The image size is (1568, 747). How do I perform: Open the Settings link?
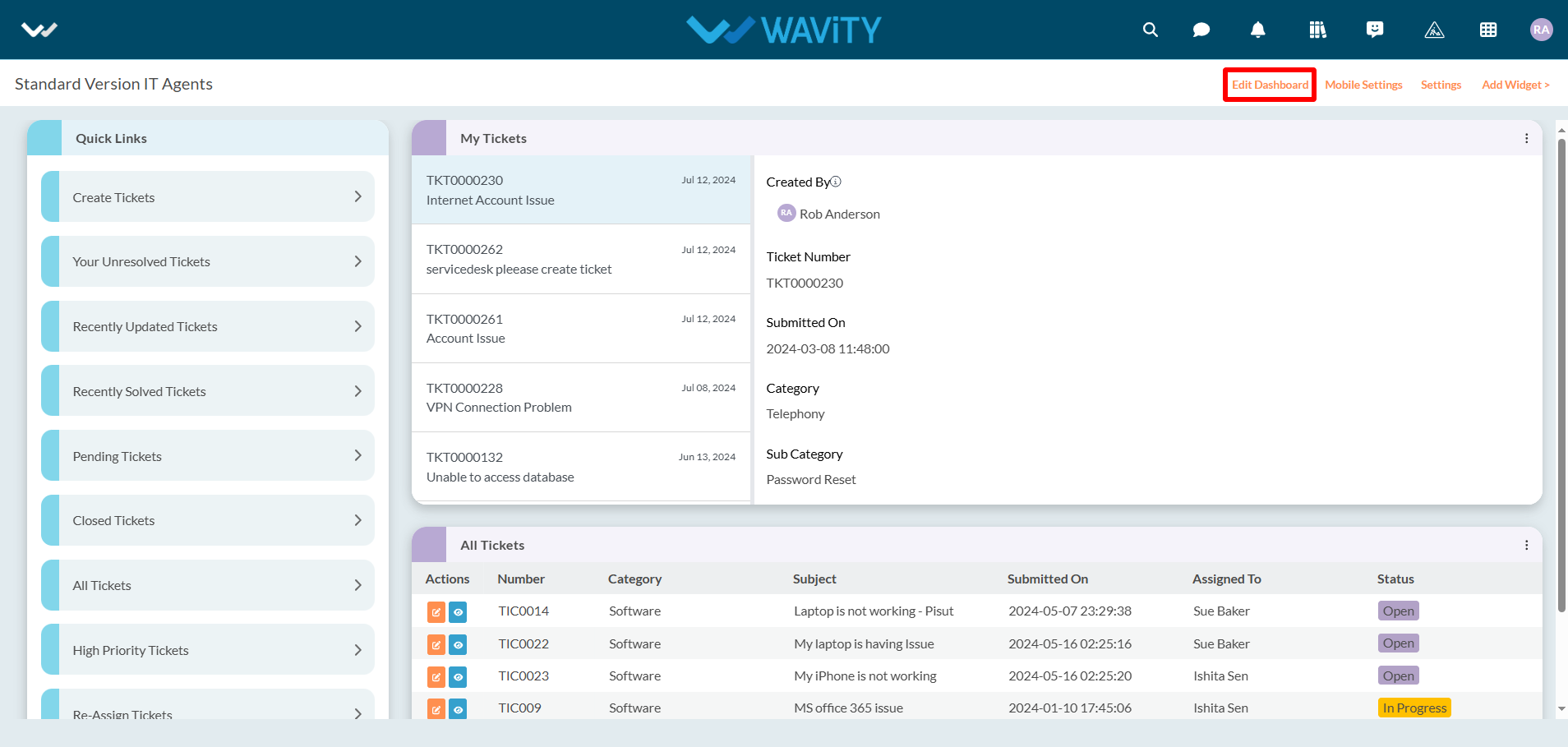[x=1441, y=85]
